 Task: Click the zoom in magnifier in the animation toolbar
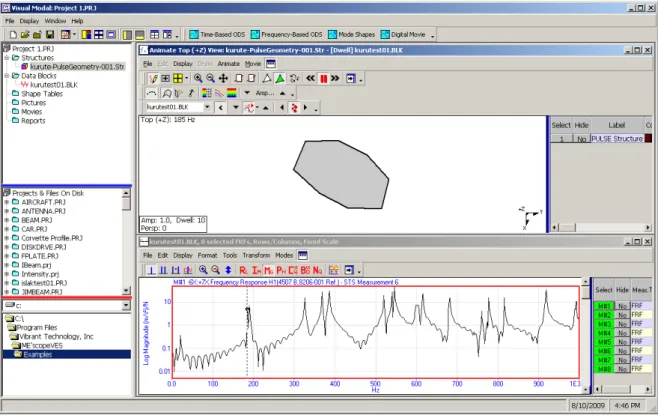[x=198, y=78]
